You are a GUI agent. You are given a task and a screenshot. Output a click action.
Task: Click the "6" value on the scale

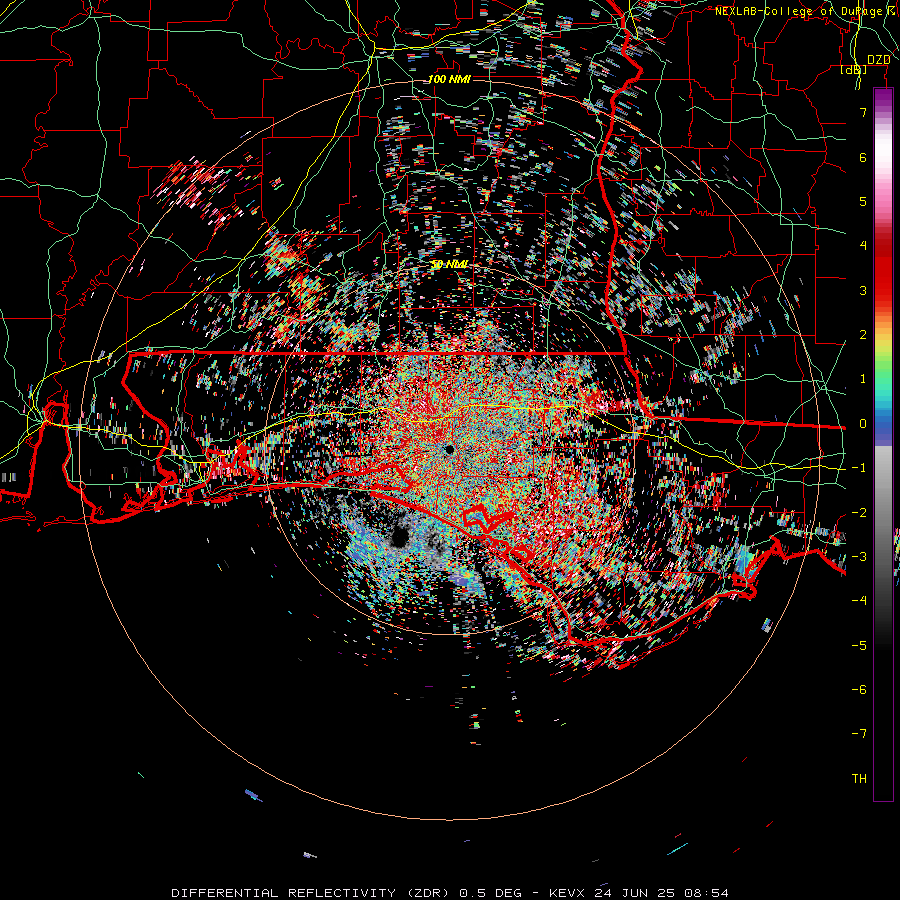point(863,157)
